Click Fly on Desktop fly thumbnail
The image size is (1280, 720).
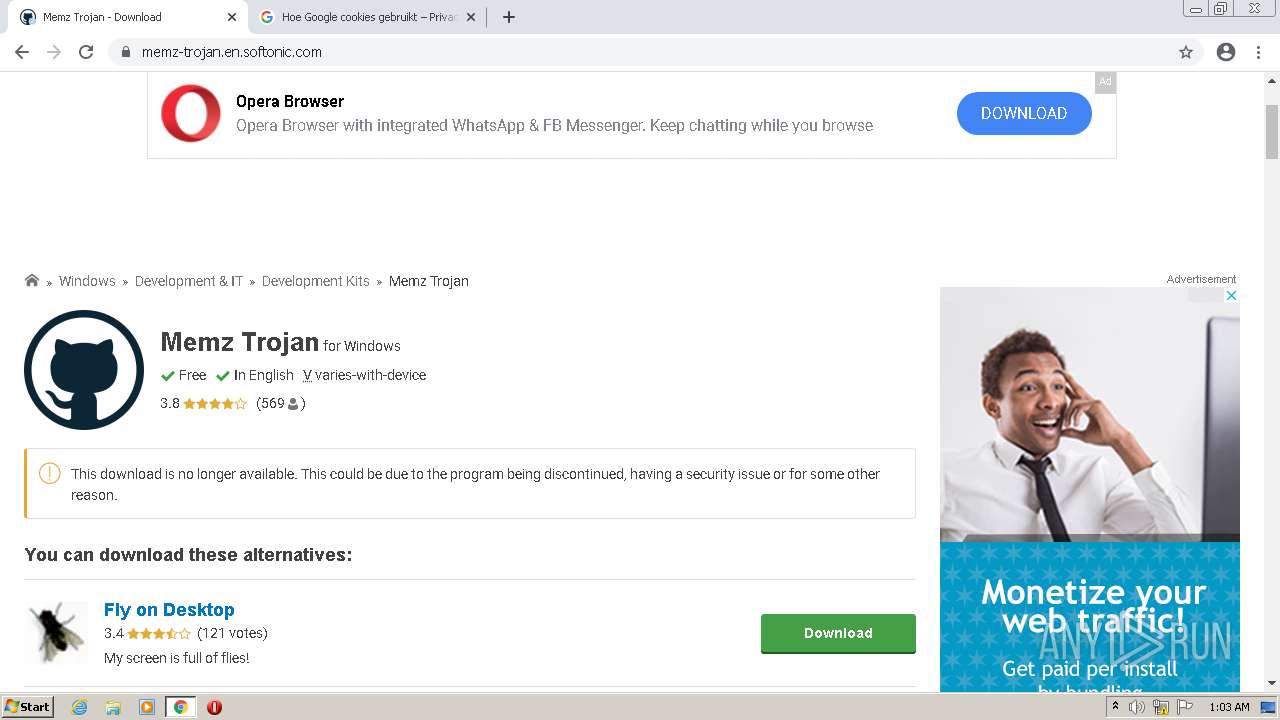[x=56, y=632]
